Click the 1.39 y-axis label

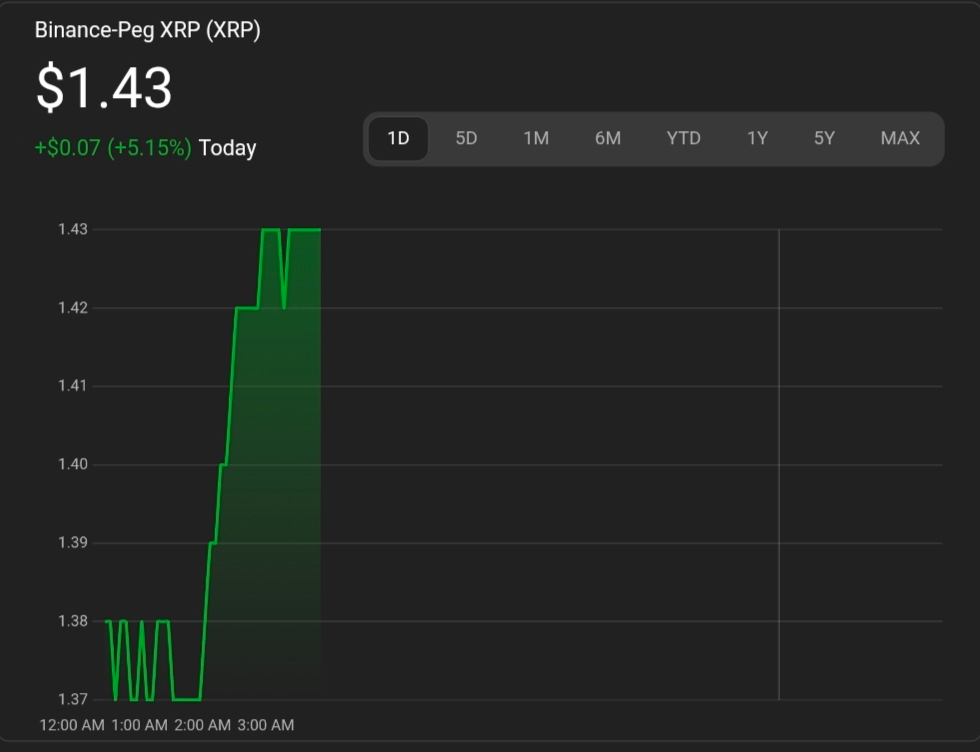[x=72, y=543]
